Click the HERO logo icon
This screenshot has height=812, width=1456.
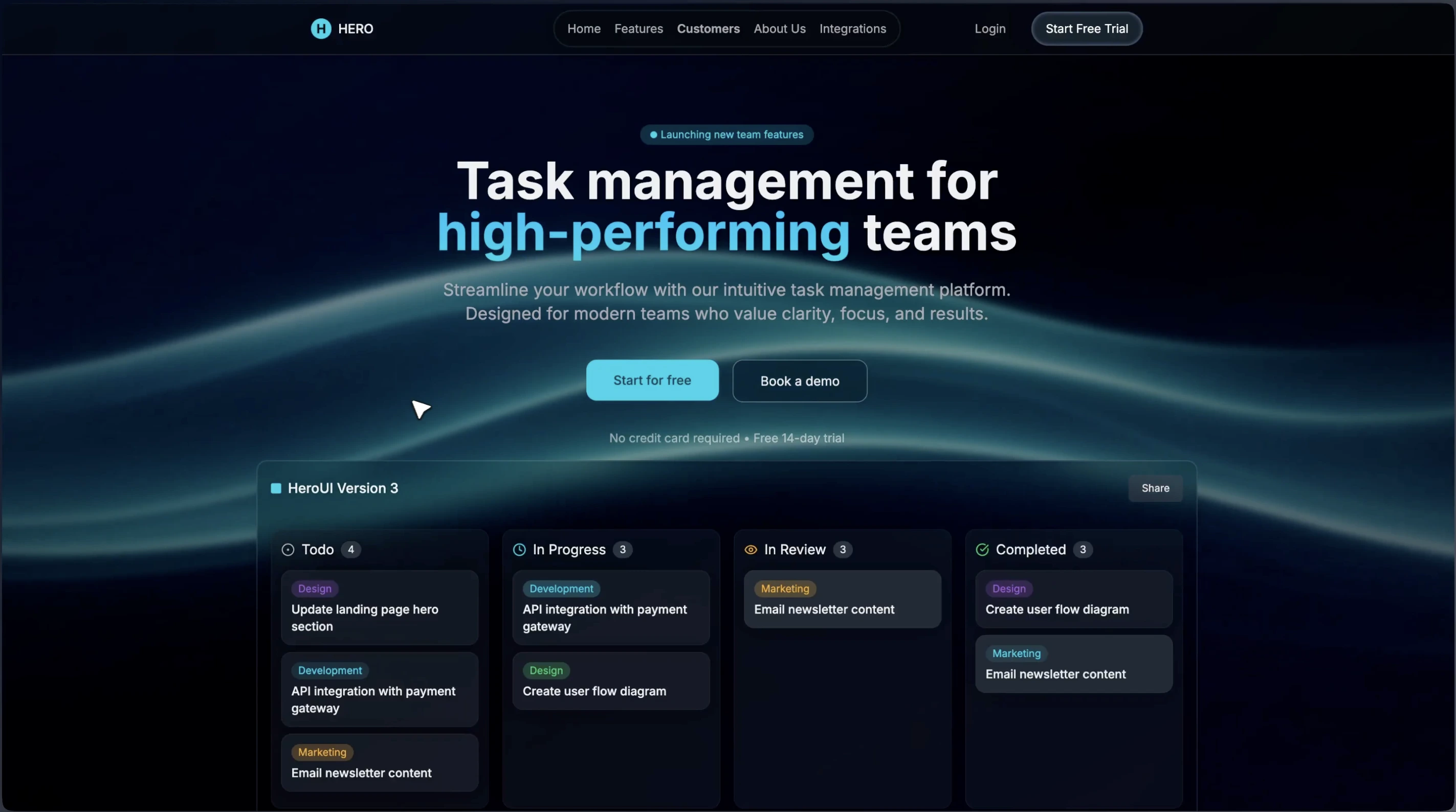[320, 29]
